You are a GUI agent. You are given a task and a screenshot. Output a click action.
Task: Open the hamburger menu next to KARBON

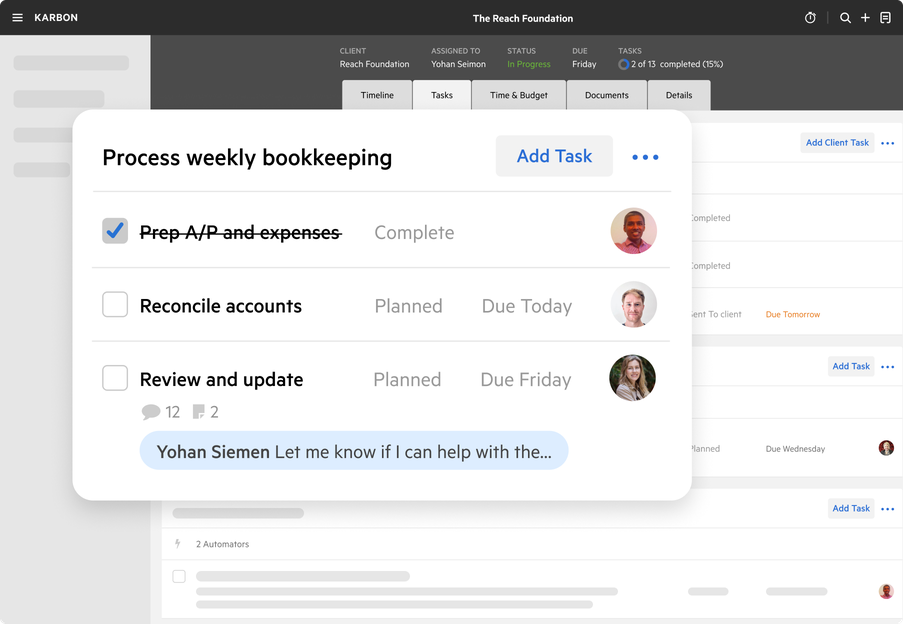pos(17,17)
